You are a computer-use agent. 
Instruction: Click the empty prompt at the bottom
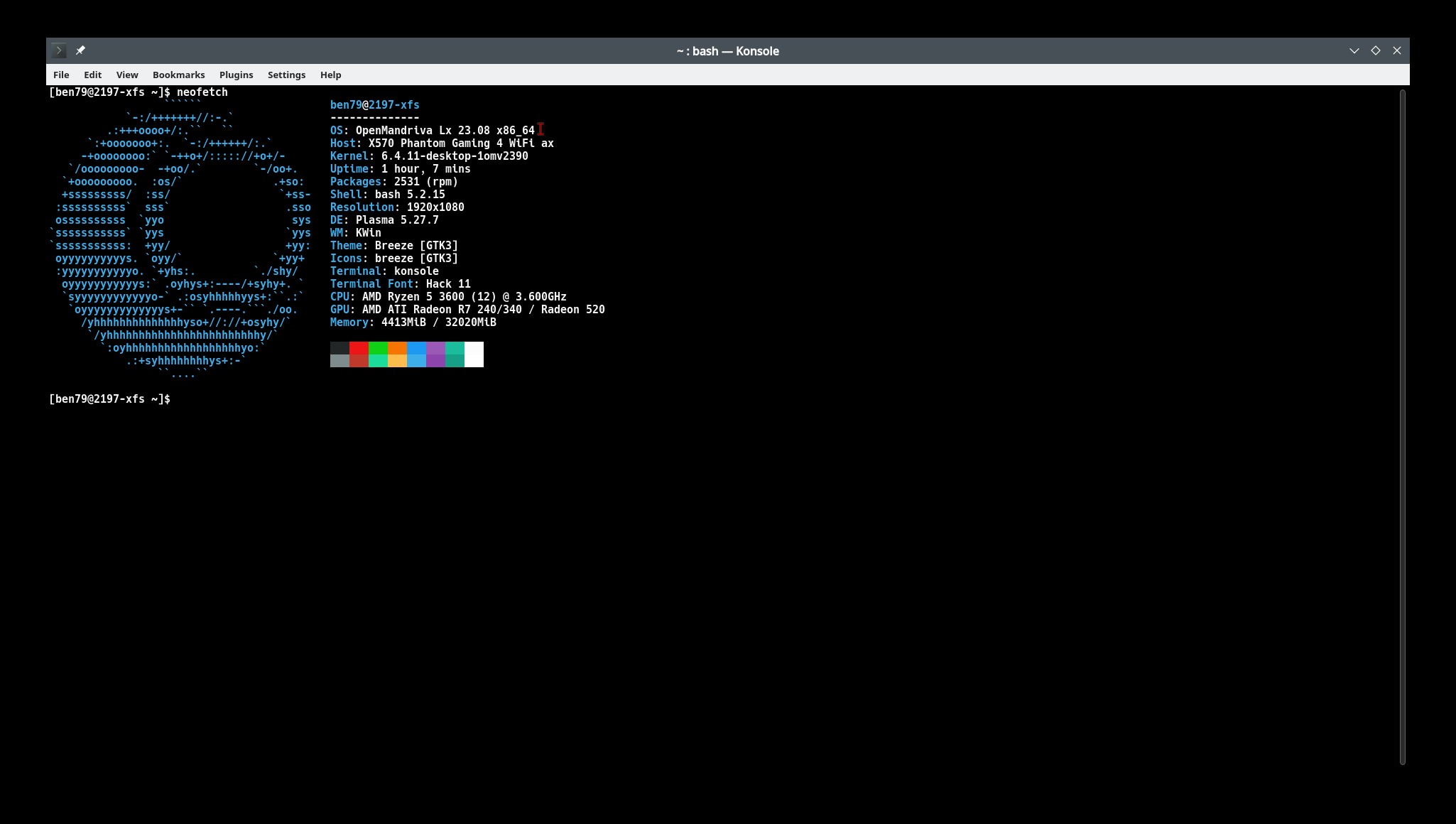click(109, 399)
